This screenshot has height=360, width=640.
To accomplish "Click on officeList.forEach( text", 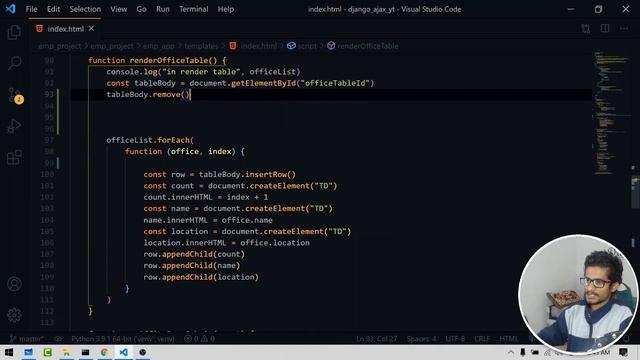I will pyautogui.click(x=150, y=140).
